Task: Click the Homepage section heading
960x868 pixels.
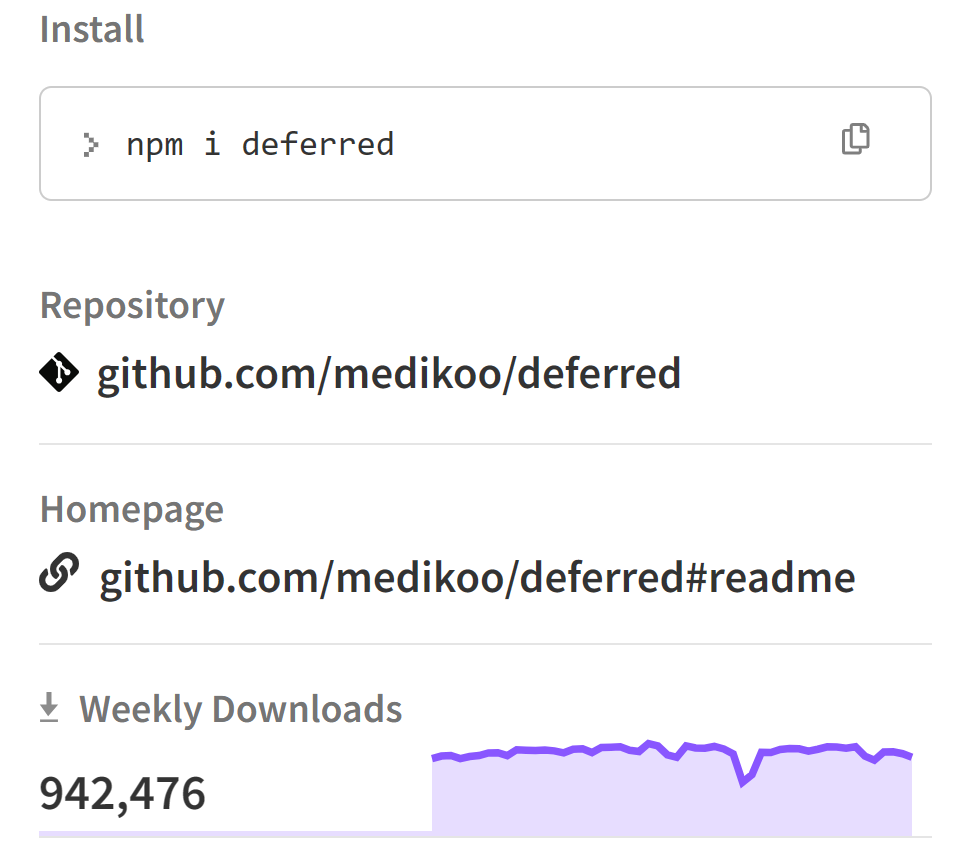Action: pos(132,509)
